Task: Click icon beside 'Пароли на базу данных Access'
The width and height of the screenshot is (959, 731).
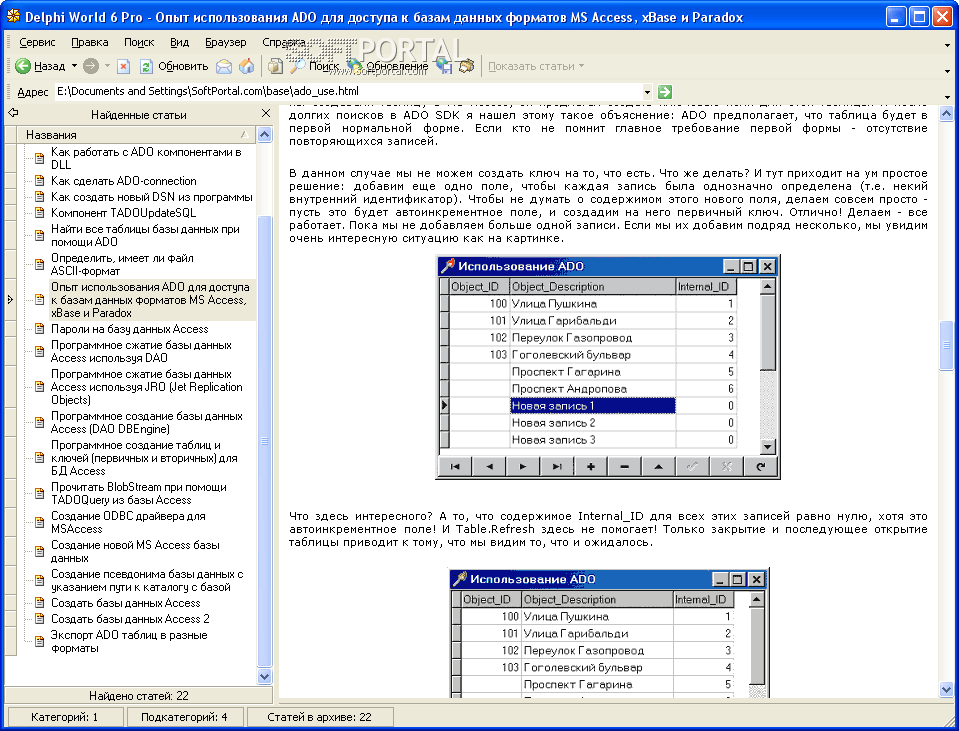Action: [x=40, y=329]
